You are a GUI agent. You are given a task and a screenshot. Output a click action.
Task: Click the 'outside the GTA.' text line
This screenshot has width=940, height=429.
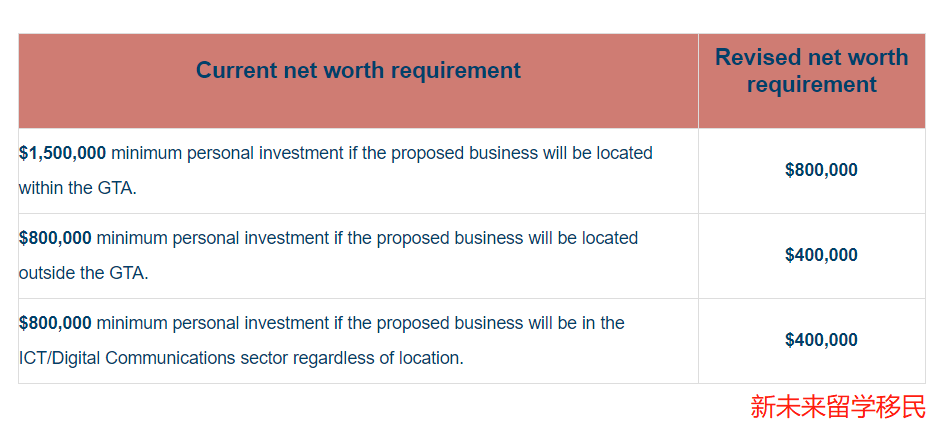click(x=83, y=273)
